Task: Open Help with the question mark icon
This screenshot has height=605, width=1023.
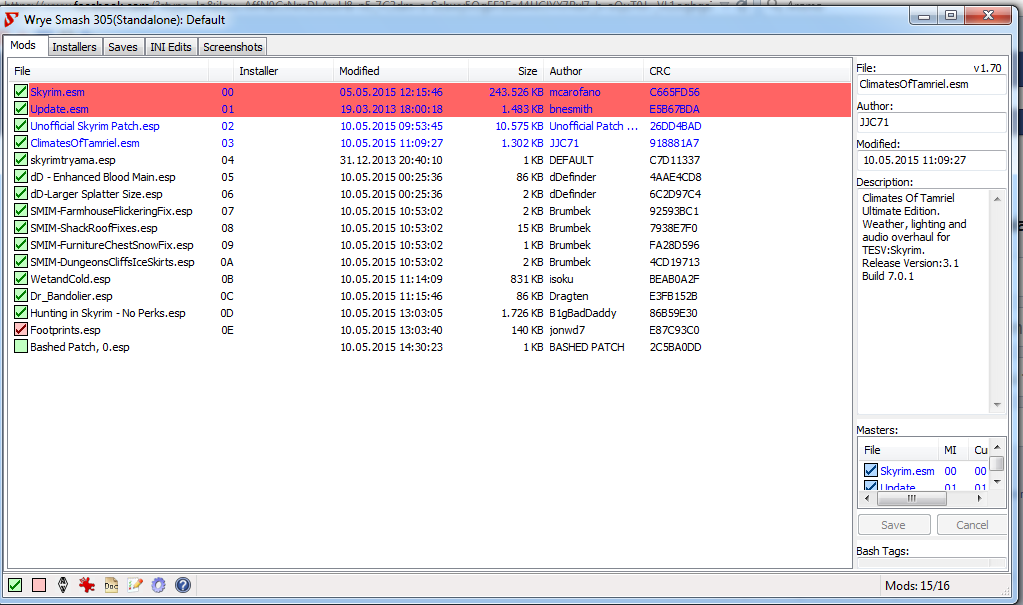Action: pyautogui.click(x=183, y=585)
